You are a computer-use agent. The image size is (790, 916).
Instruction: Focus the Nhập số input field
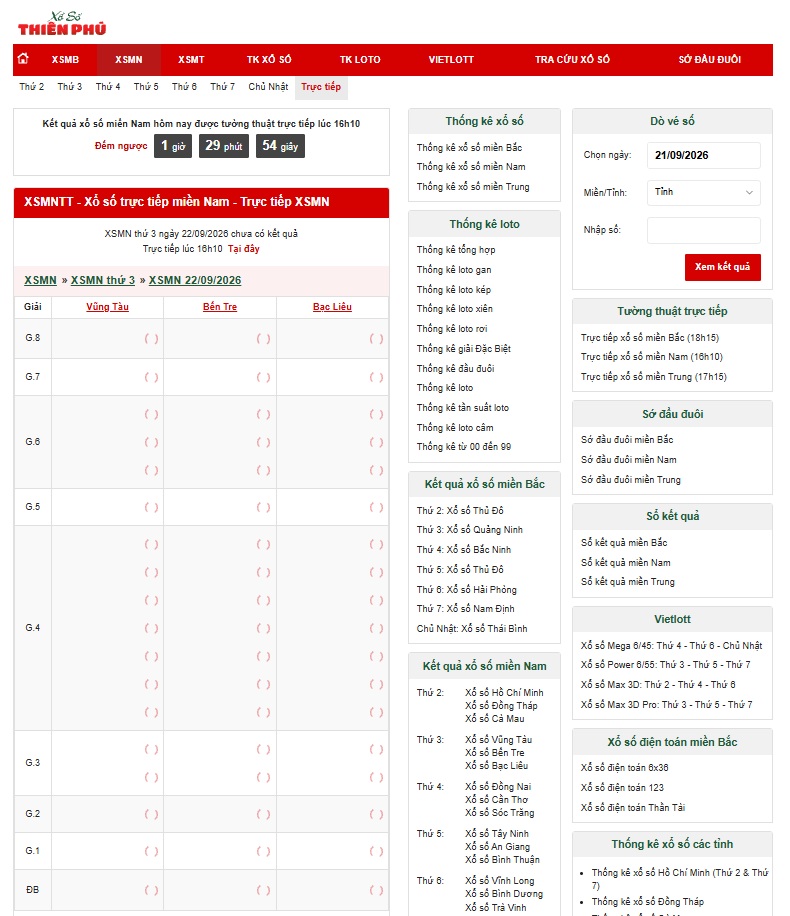pos(704,230)
